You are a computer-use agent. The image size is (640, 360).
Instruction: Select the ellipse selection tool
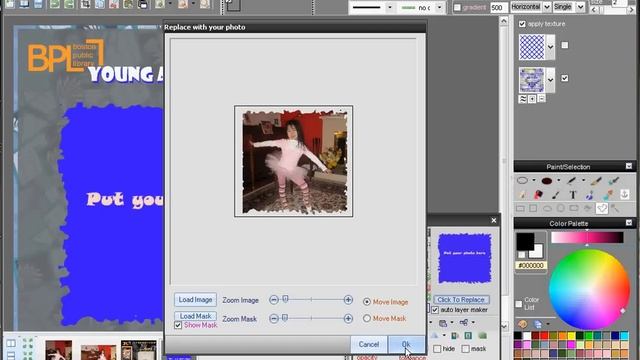click(x=522, y=181)
